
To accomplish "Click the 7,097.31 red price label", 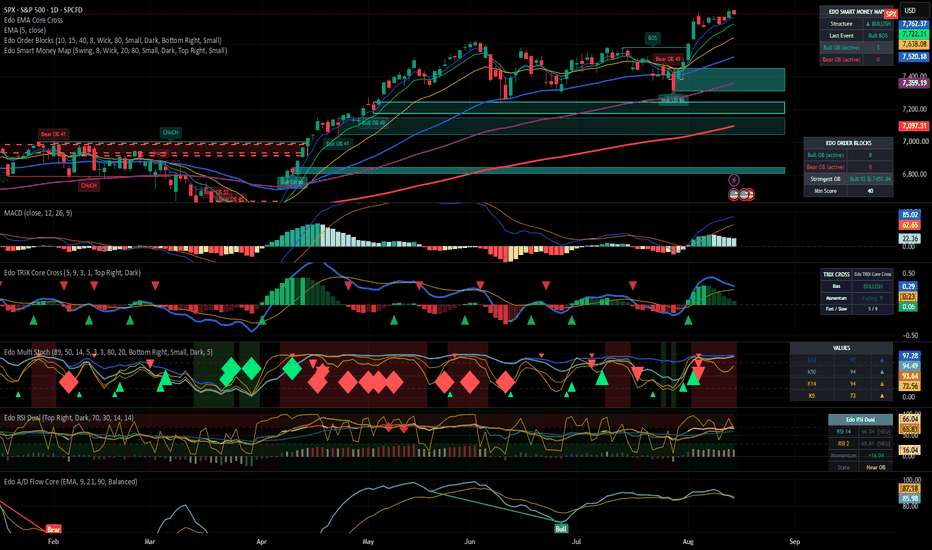I will [914, 126].
